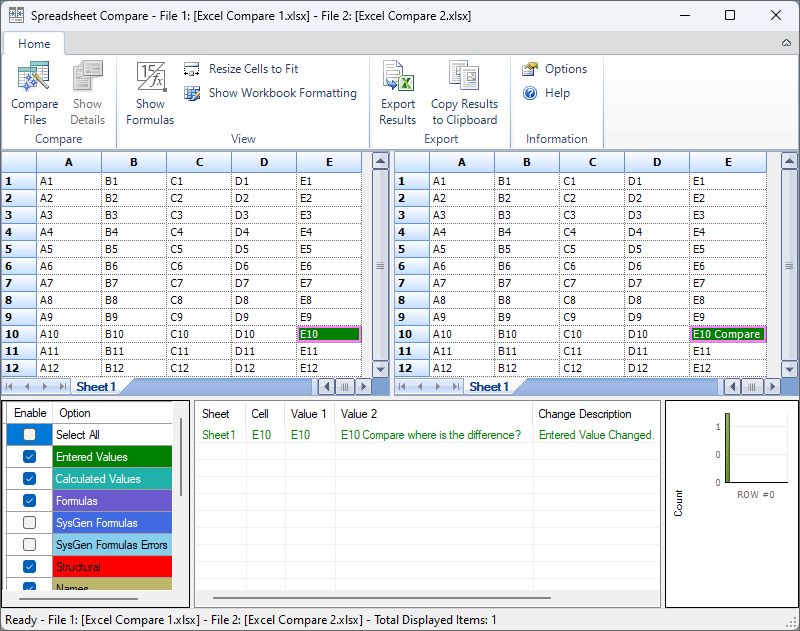Select the green Entered Values color label

(112, 457)
